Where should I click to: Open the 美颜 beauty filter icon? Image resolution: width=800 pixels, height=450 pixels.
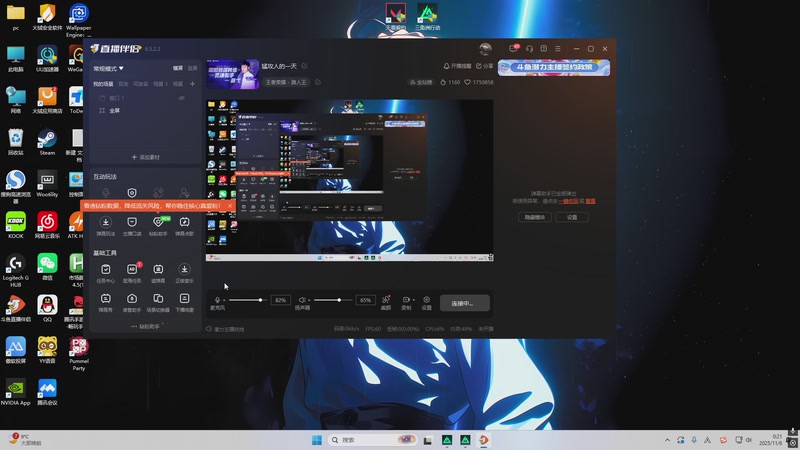pos(386,299)
